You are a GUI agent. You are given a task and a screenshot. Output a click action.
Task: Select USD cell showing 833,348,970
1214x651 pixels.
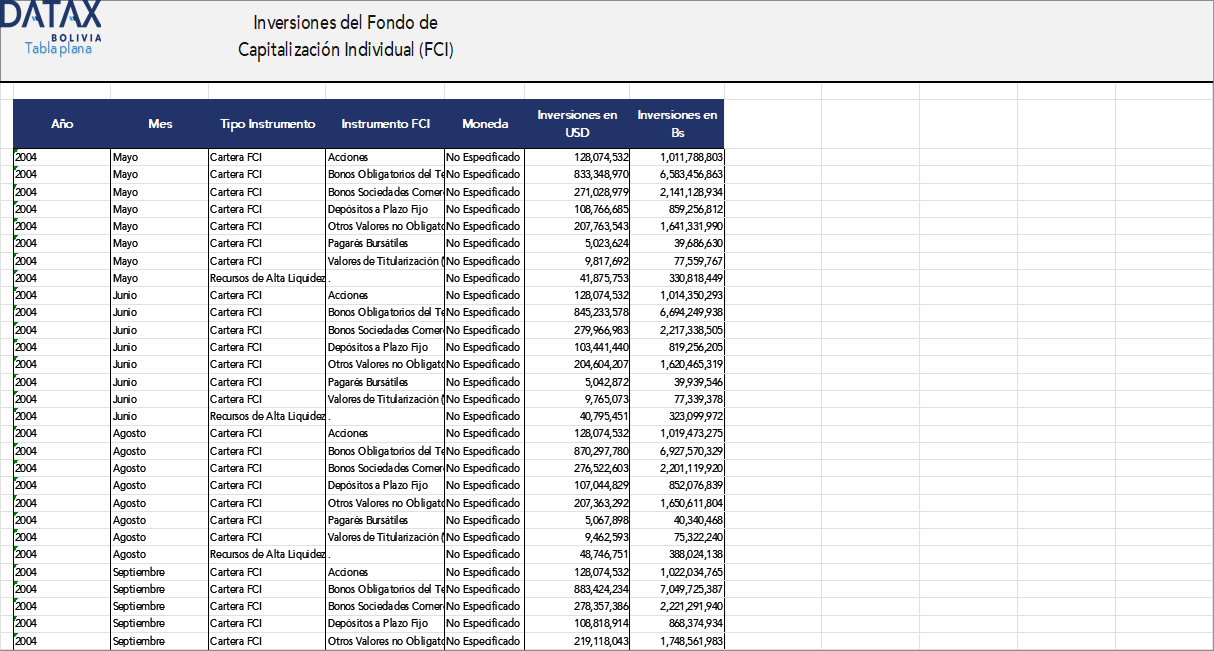pyautogui.click(x=578, y=174)
